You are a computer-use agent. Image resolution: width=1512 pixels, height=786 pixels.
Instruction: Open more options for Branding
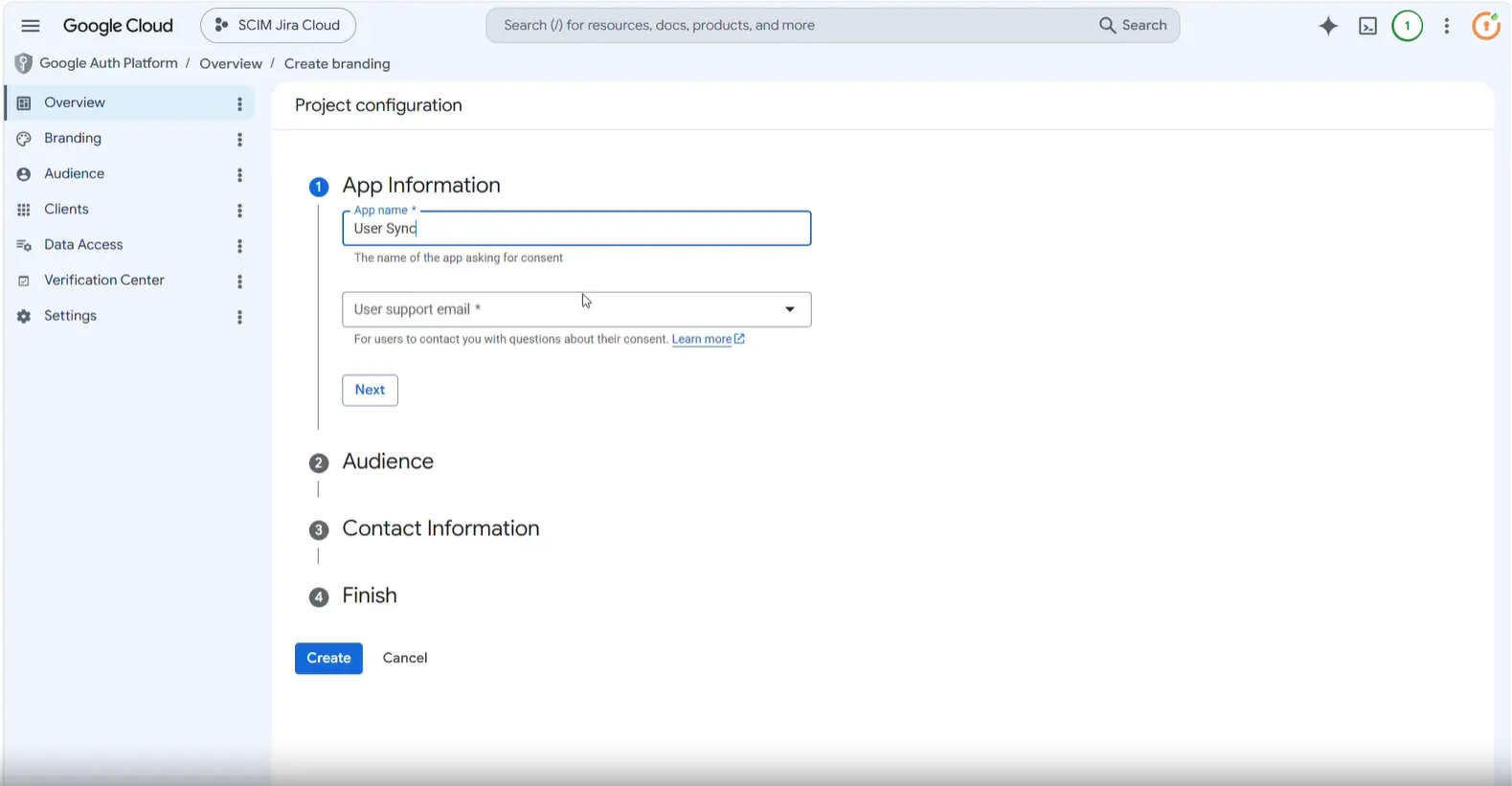[239, 139]
